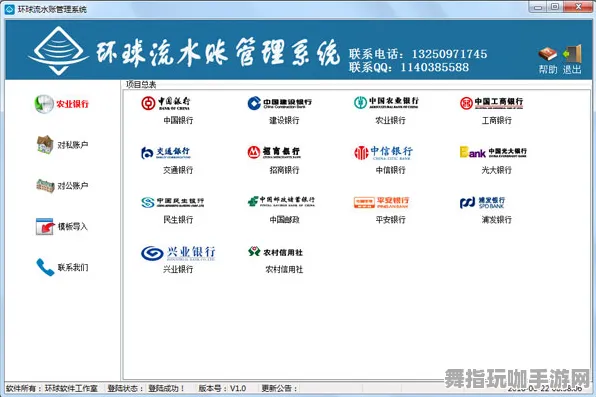The image size is (596, 397).
Task: Select the 兴业银行 logo
Action: click(x=178, y=253)
